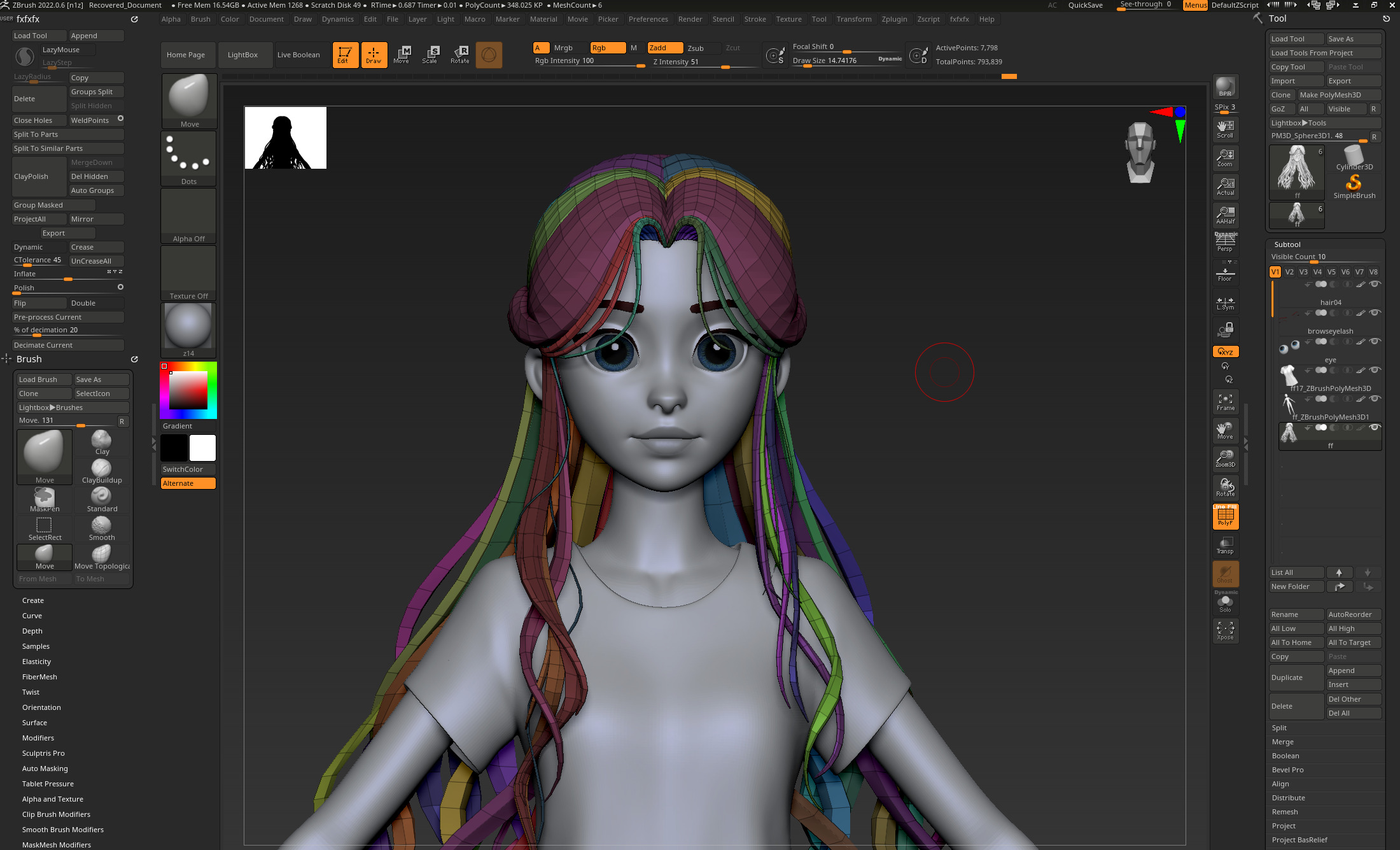Click the AAHalf icon
The image size is (1400, 850).
coord(1225,215)
